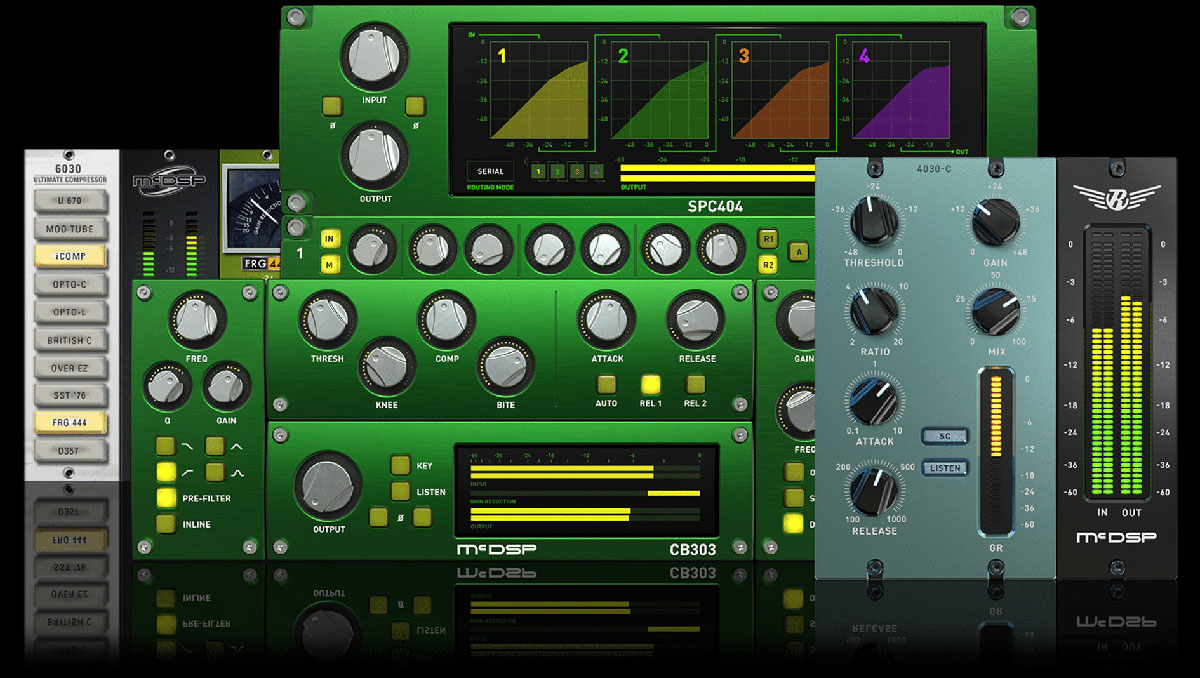Select the MOO TUBE compressor module
1200x678 pixels.
click(71, 229)
